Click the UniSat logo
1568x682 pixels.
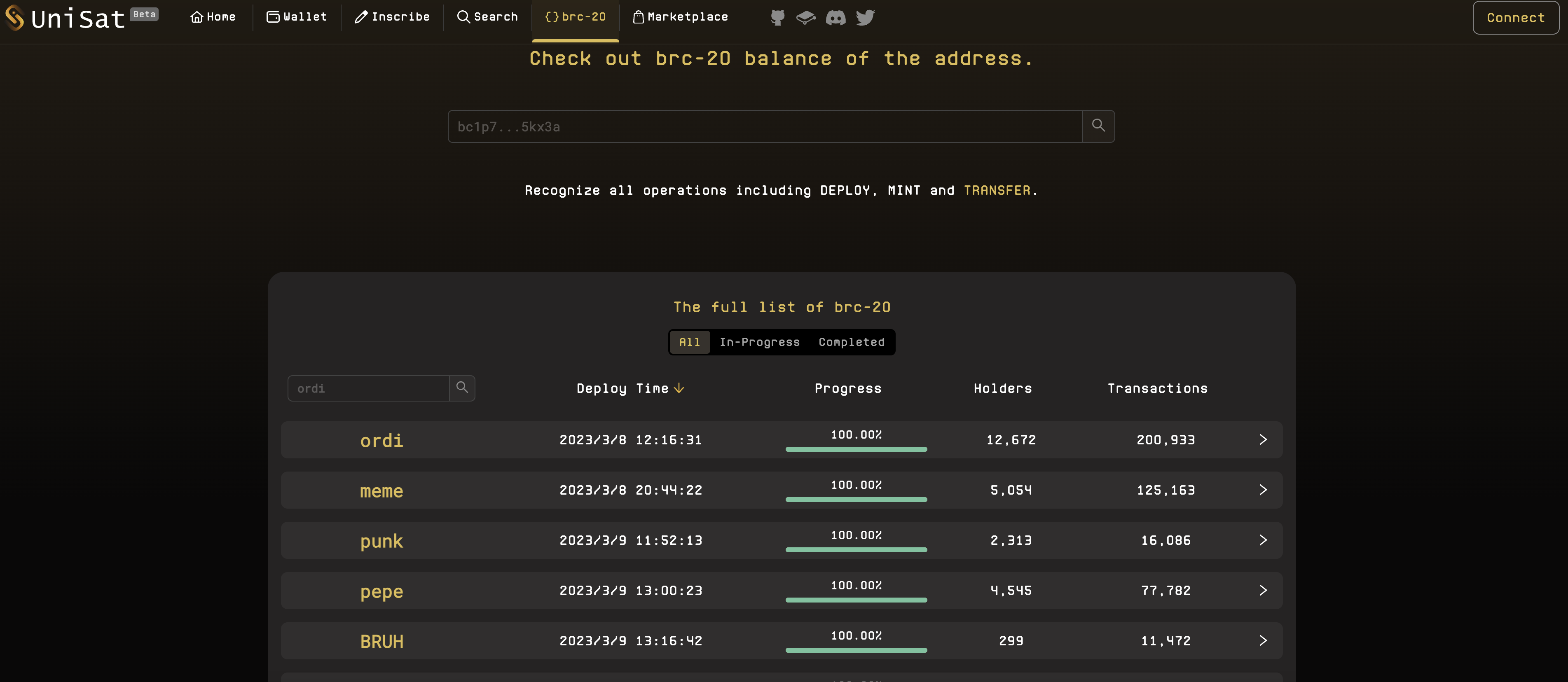(x=65, y=18)
